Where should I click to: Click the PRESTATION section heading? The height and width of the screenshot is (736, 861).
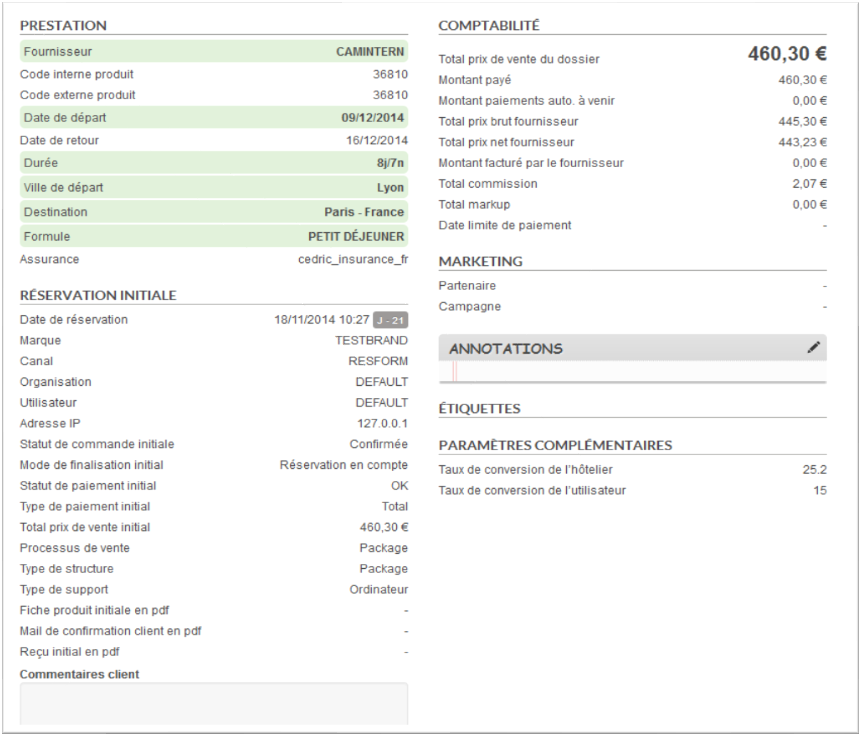tap(63, 25)
